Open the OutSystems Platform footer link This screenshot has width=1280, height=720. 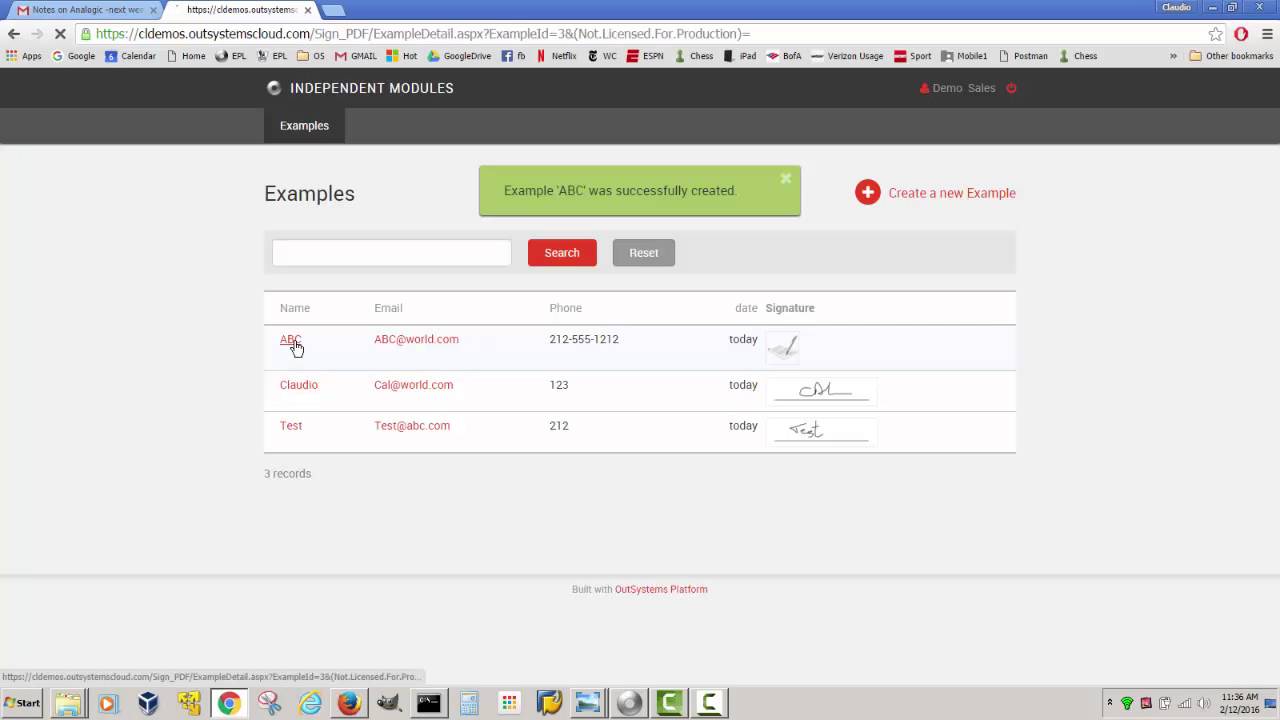coord(661,590)
